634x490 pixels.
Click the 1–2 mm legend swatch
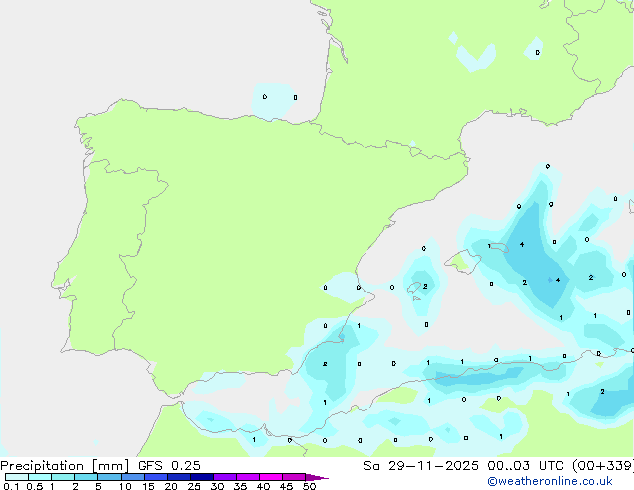[x=63, y=477]
